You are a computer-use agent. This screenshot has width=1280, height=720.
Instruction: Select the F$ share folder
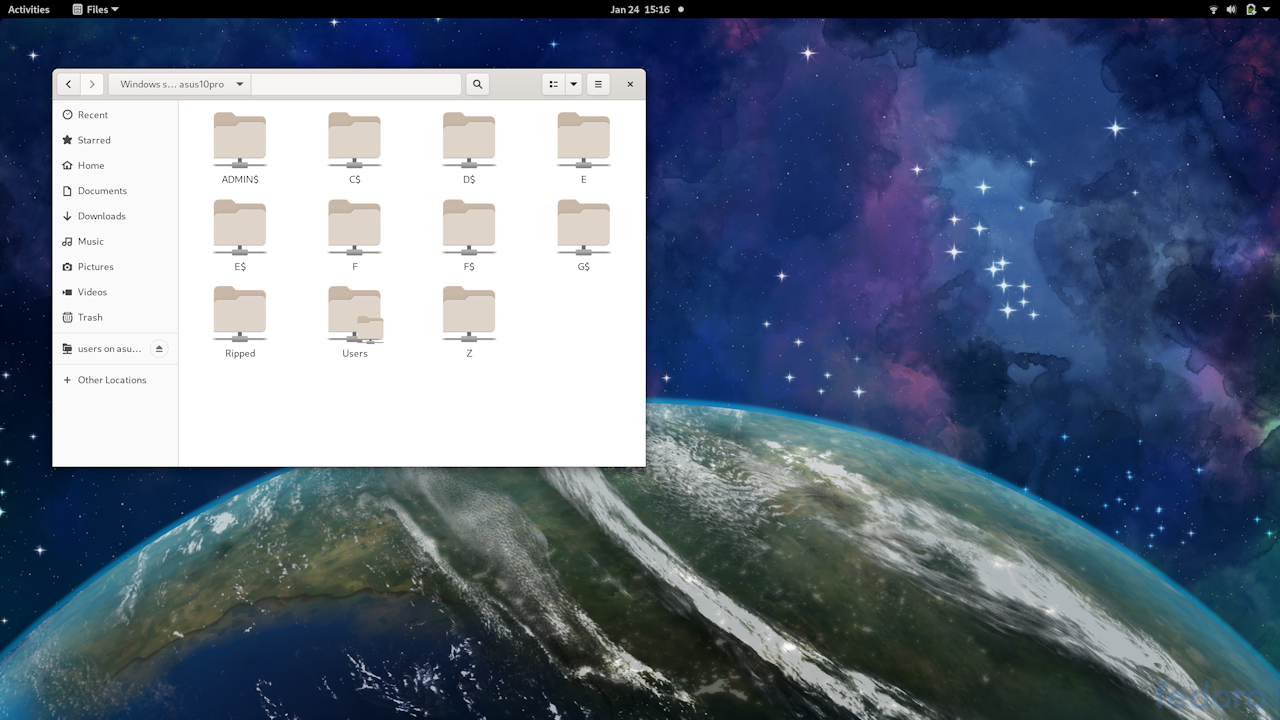click(x=469, y=235)
